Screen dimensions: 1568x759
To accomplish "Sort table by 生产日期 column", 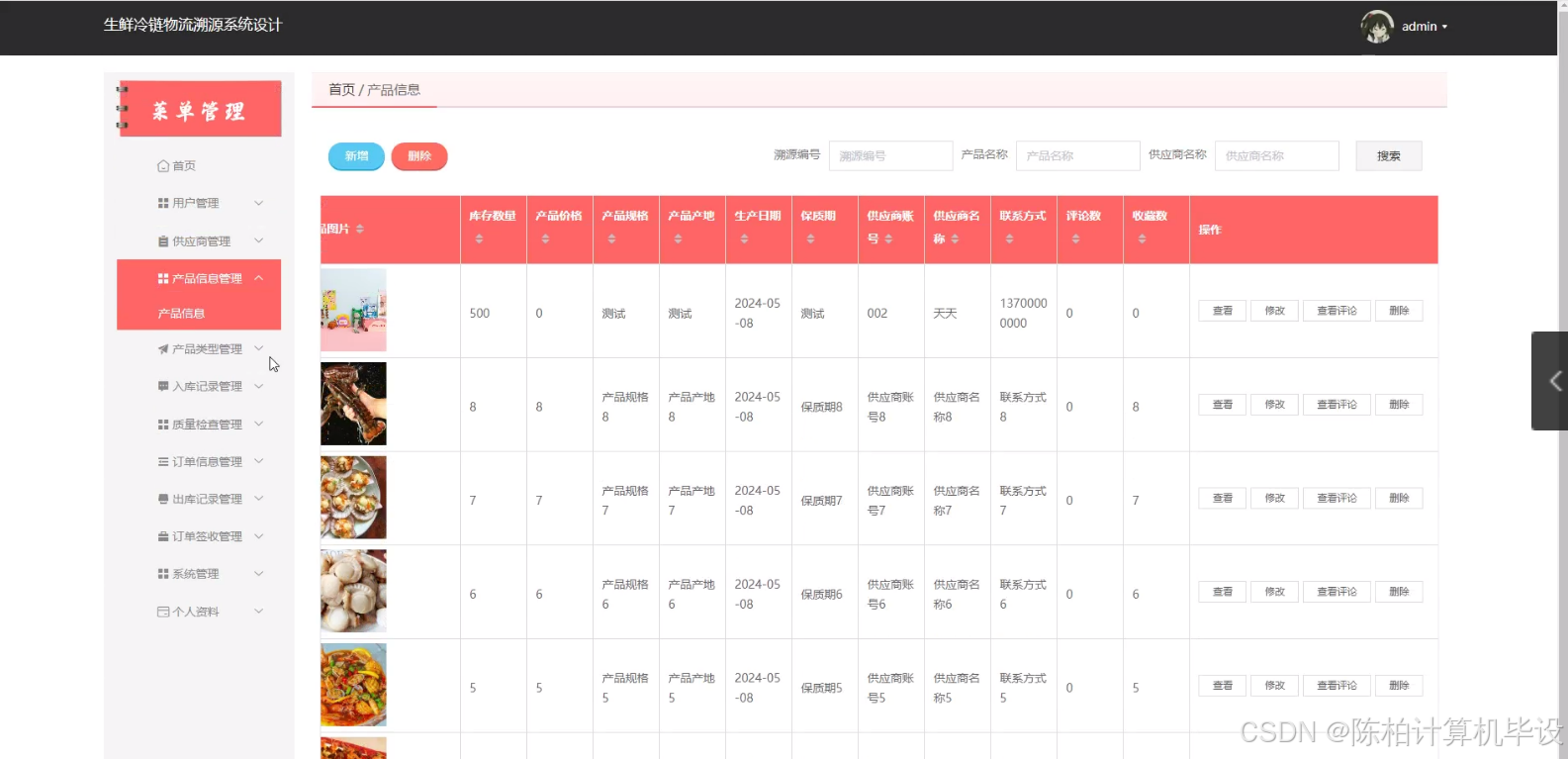I will point(744,239).
